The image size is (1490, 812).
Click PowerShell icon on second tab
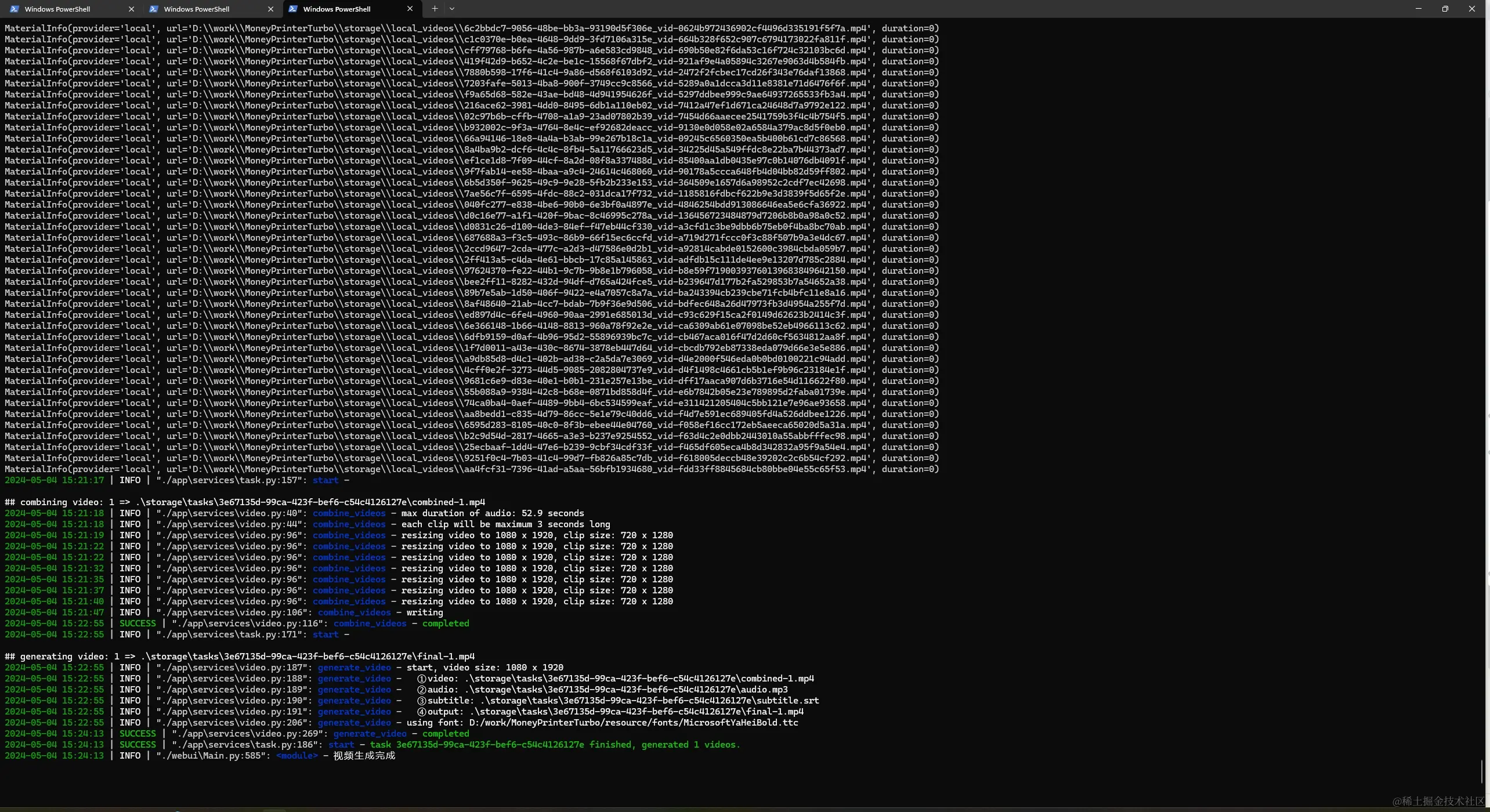(x=153, y=9)
